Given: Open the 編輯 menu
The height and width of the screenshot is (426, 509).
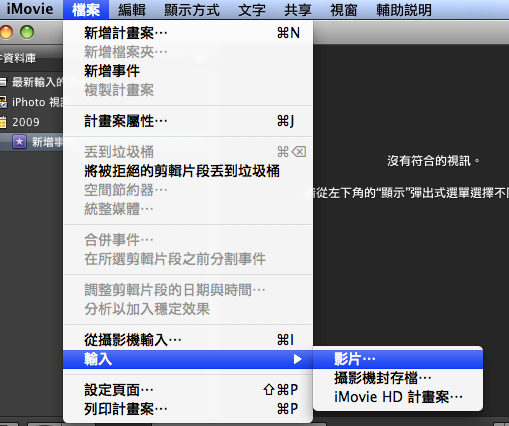Looking at the screenshot, I should point(132,10).
